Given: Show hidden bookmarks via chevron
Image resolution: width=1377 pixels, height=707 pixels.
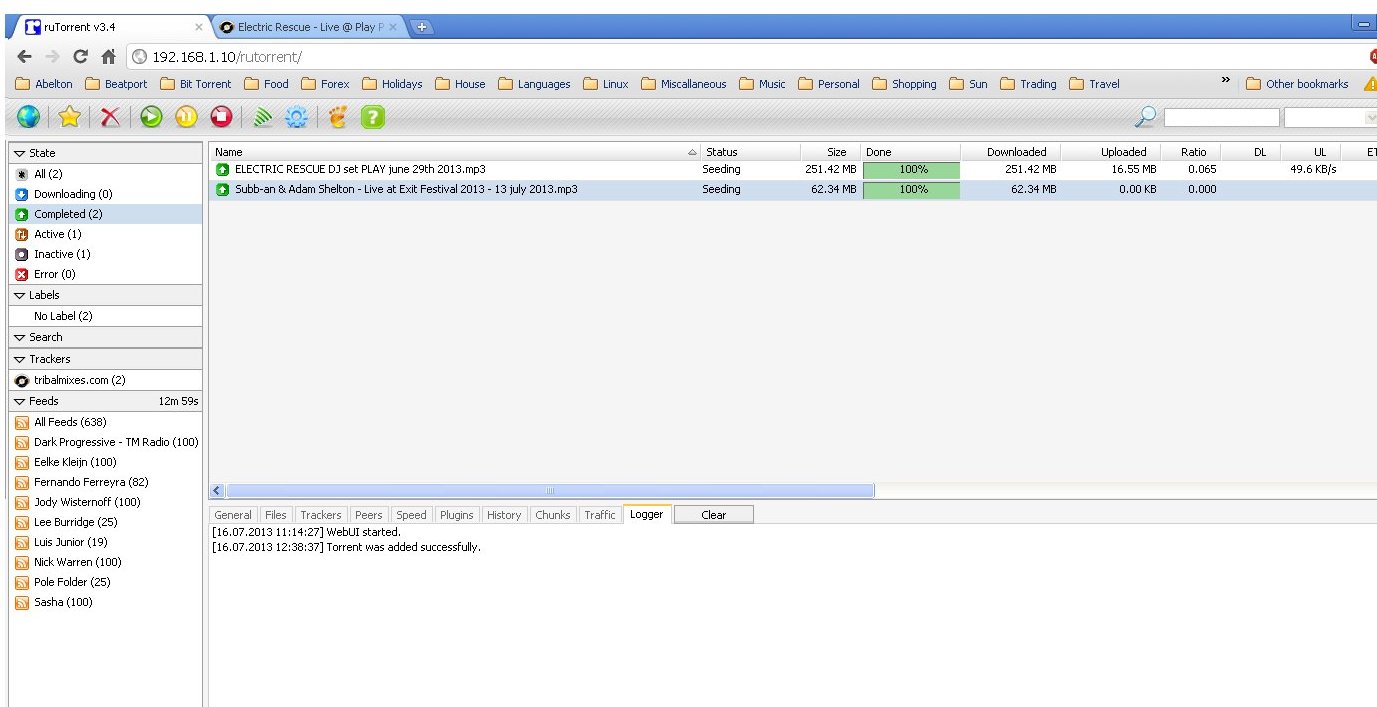Looking at the screenshot, I should (x=1226, y=81).
